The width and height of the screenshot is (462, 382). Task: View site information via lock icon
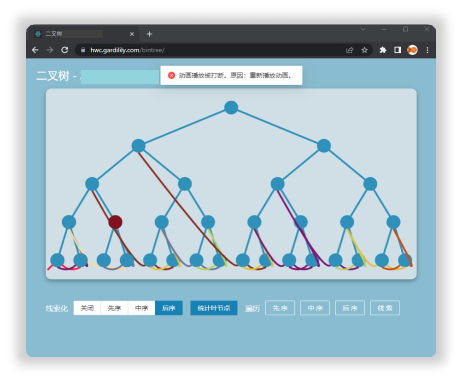83,50
